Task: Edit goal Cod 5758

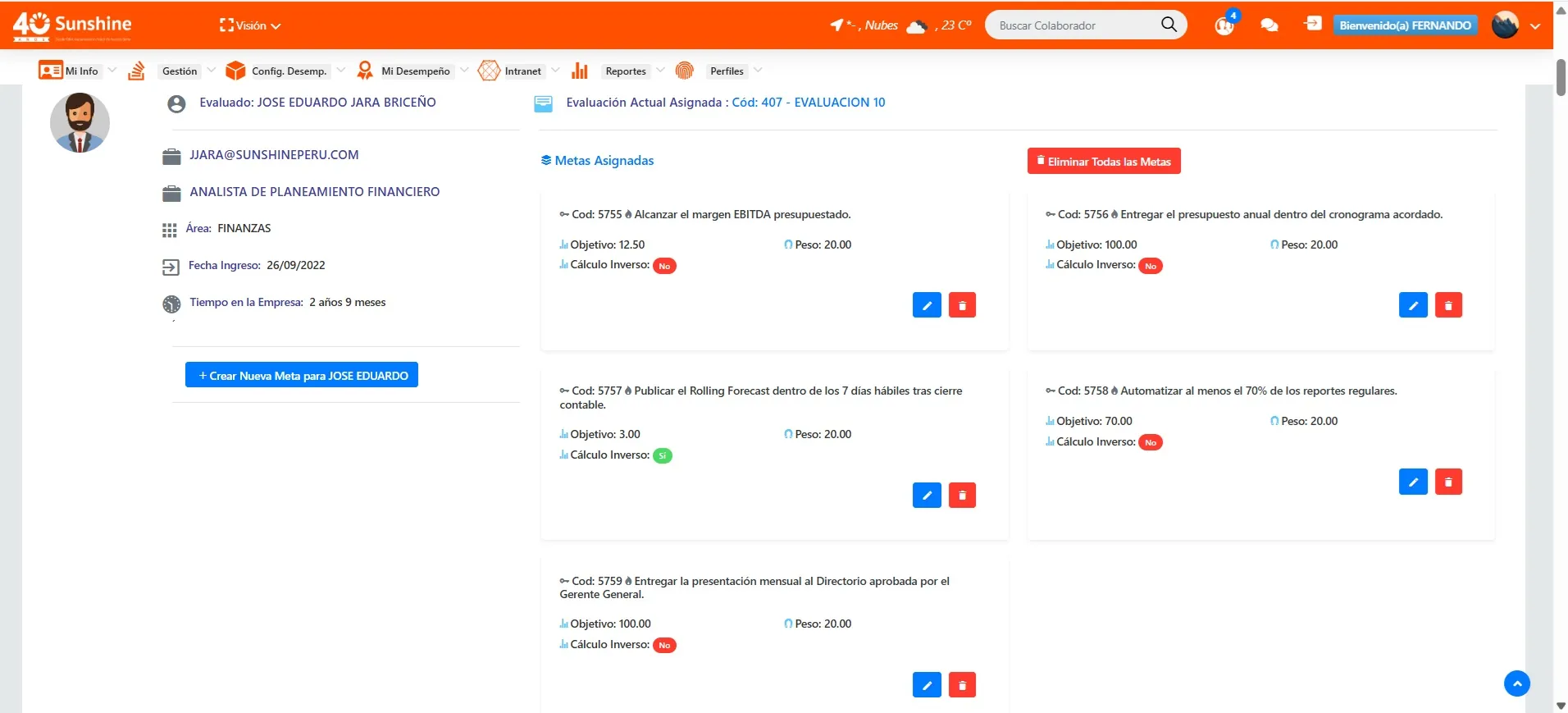Action: click(1413, 482)
